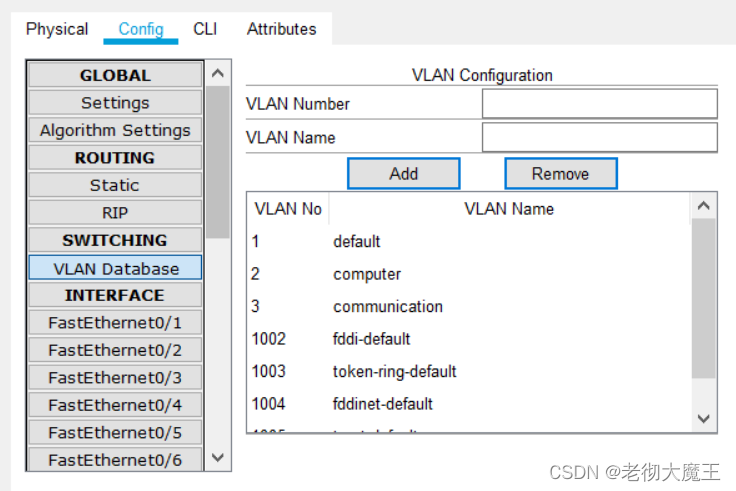
Task: Click the VLAN Name text box
Action: click(x=599, y=137)
